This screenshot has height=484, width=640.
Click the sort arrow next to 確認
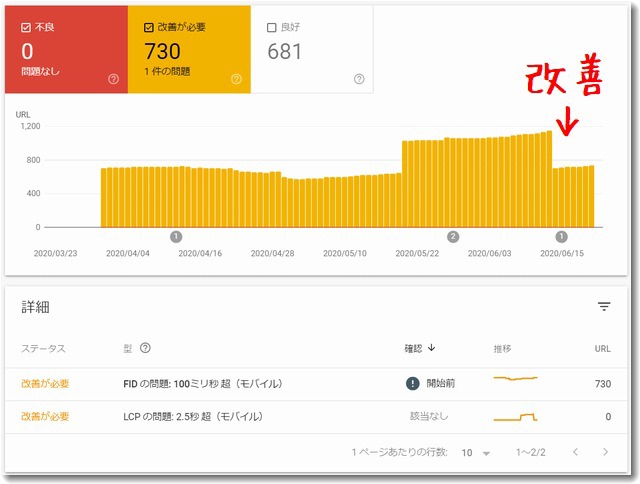(x=432, y=348)
